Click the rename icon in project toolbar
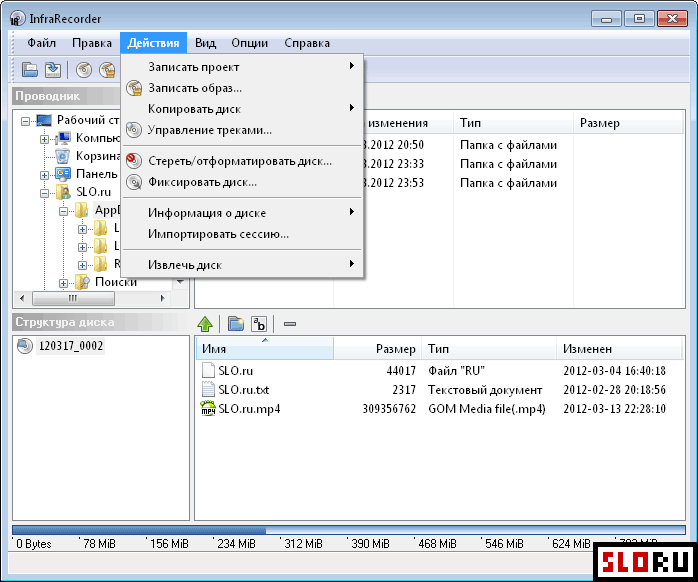Screen dimensions: 698x582 pyautogui.click(x=259, y=324)
